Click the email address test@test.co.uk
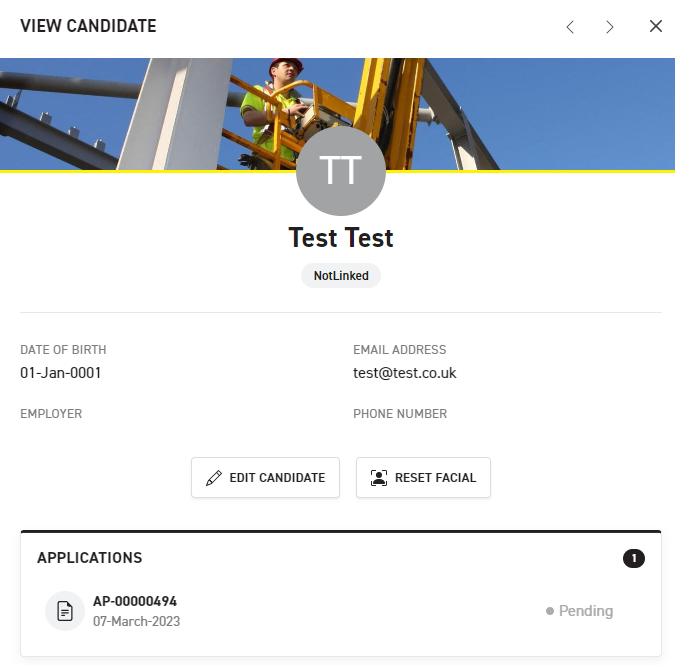The width and height of the screenshot is (675, 665). click(x=404, y=373)
